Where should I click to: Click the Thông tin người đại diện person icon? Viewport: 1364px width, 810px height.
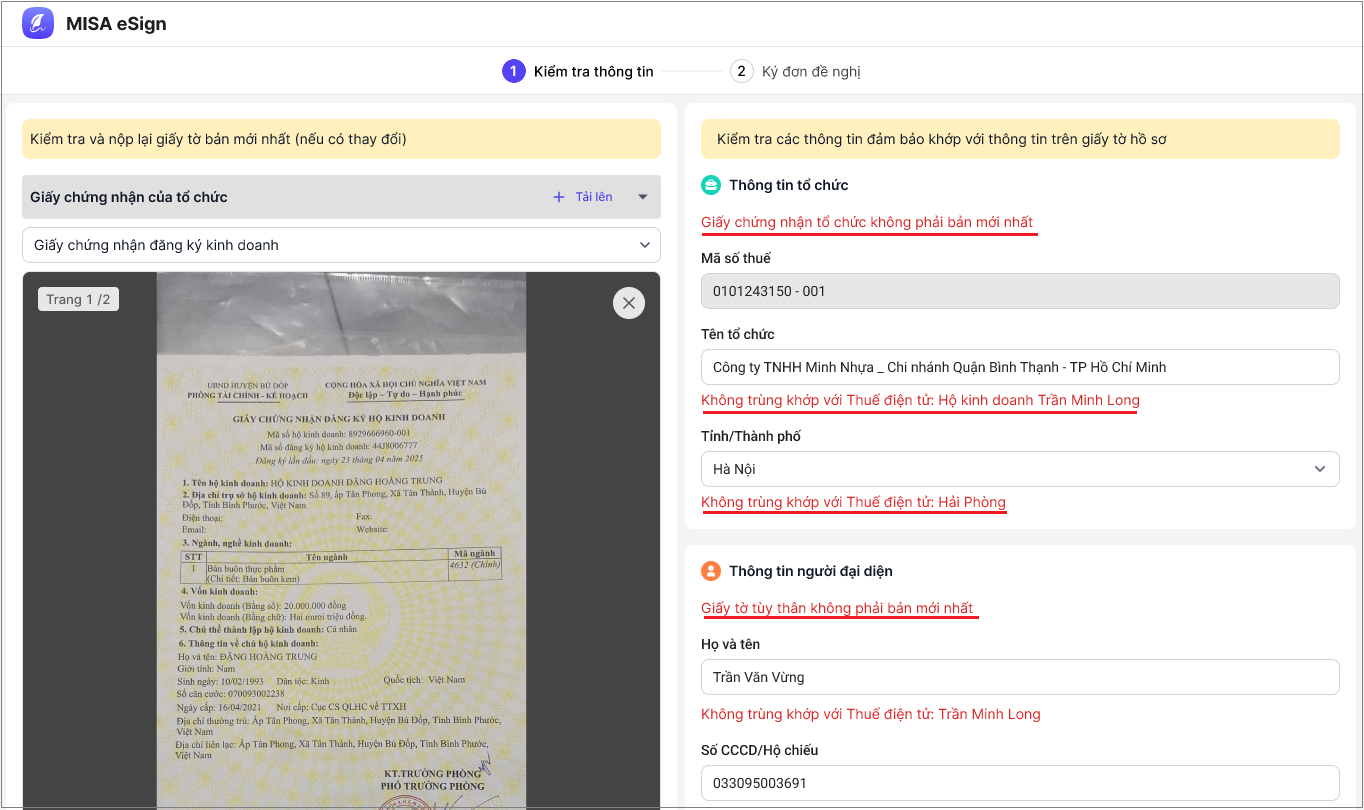[711, 571]
